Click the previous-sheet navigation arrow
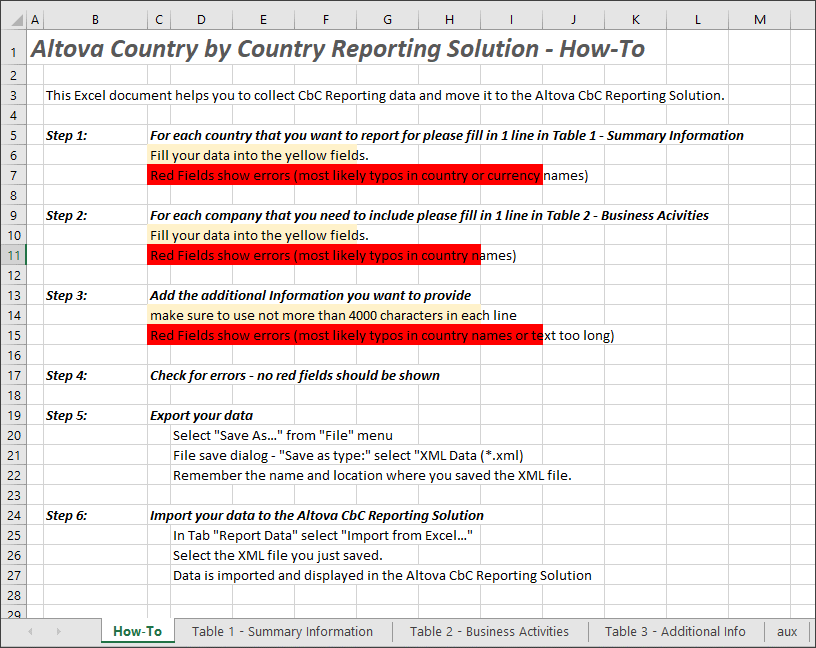Screen dimensions: 816x648 [30, 631]
